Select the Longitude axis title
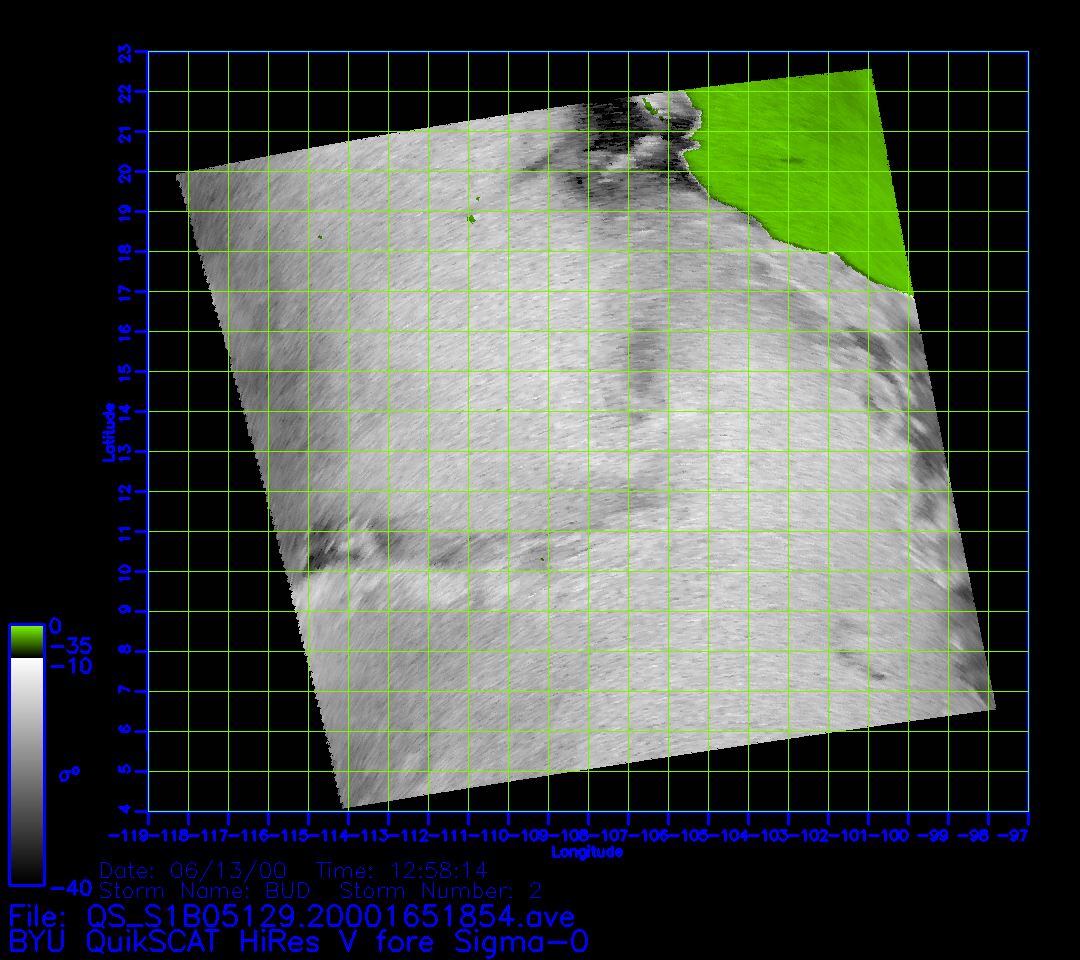1080x960 pixels. pos(587,852)
